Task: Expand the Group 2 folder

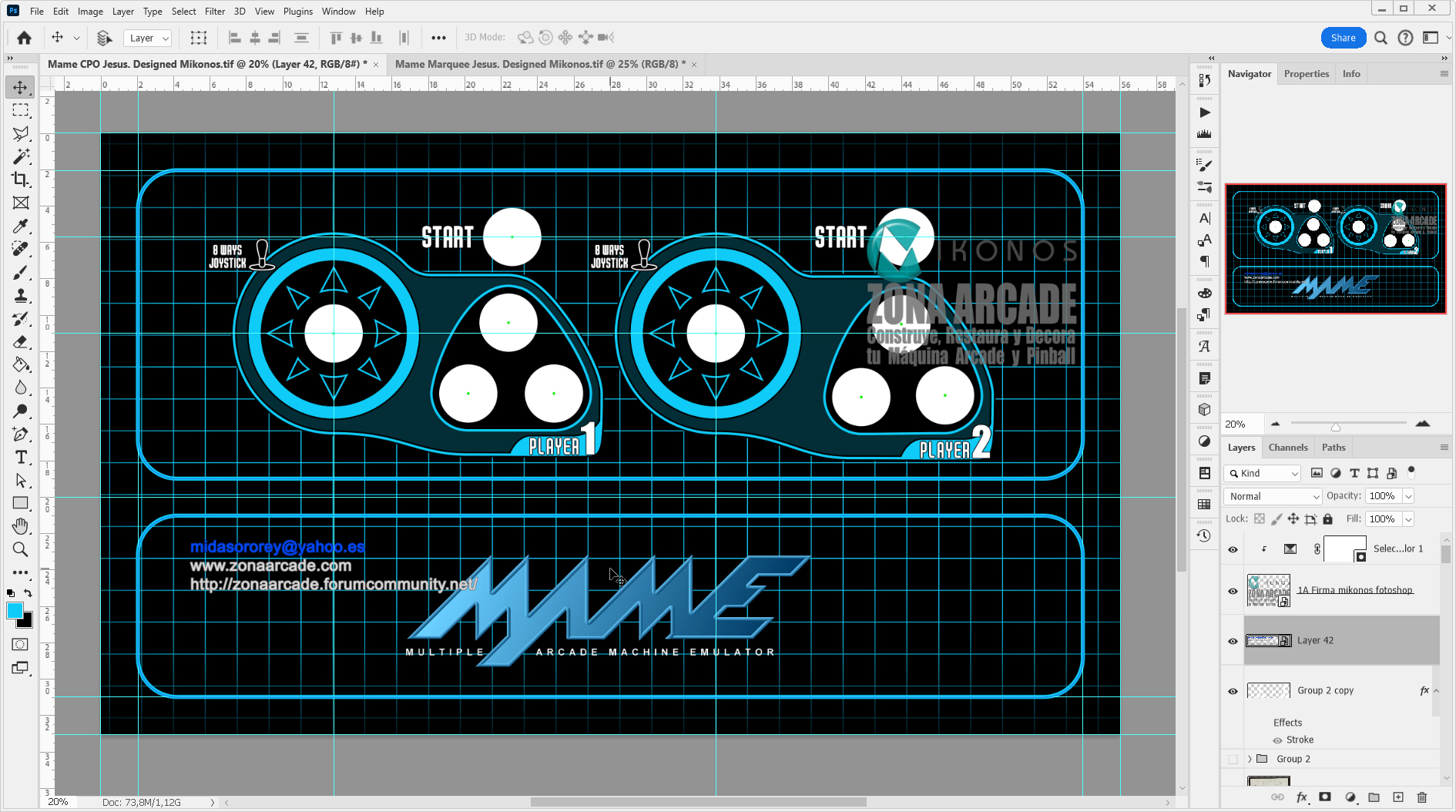Action: 1249,759
